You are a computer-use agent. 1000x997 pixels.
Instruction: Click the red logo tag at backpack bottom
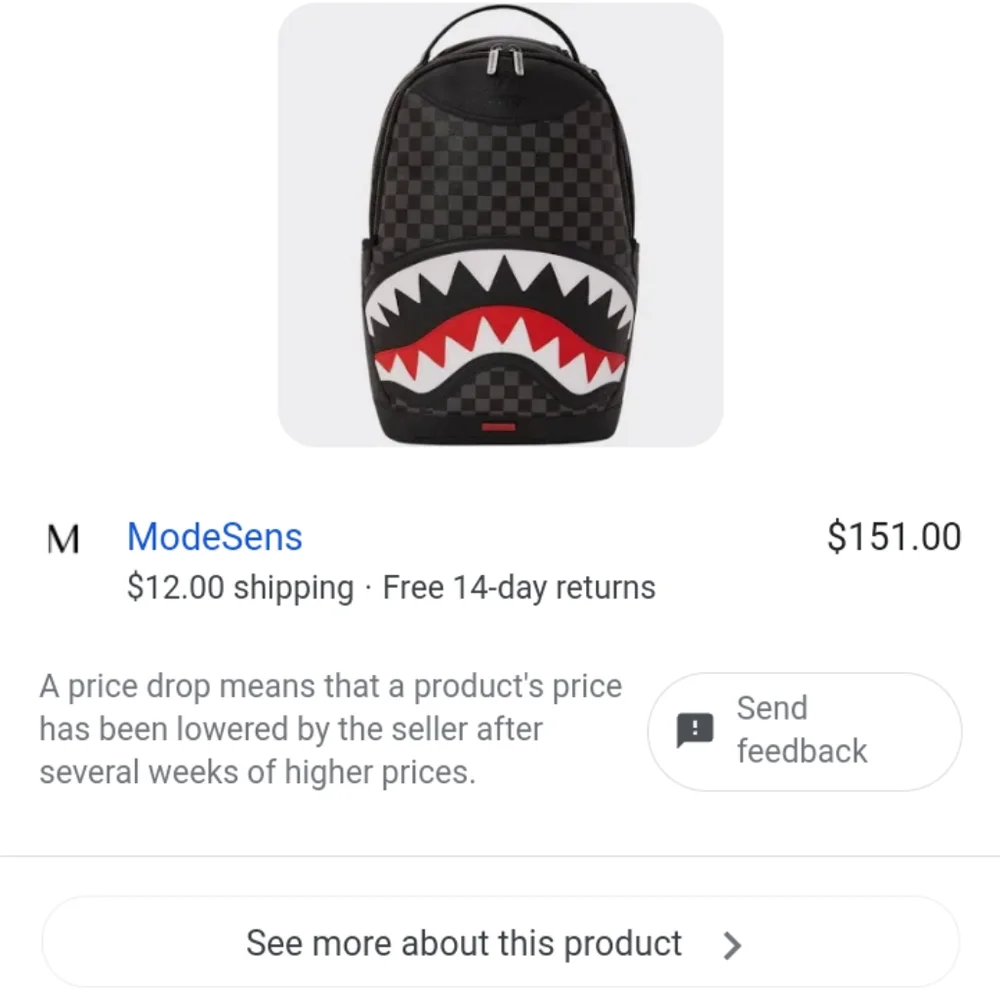[498, 427]
